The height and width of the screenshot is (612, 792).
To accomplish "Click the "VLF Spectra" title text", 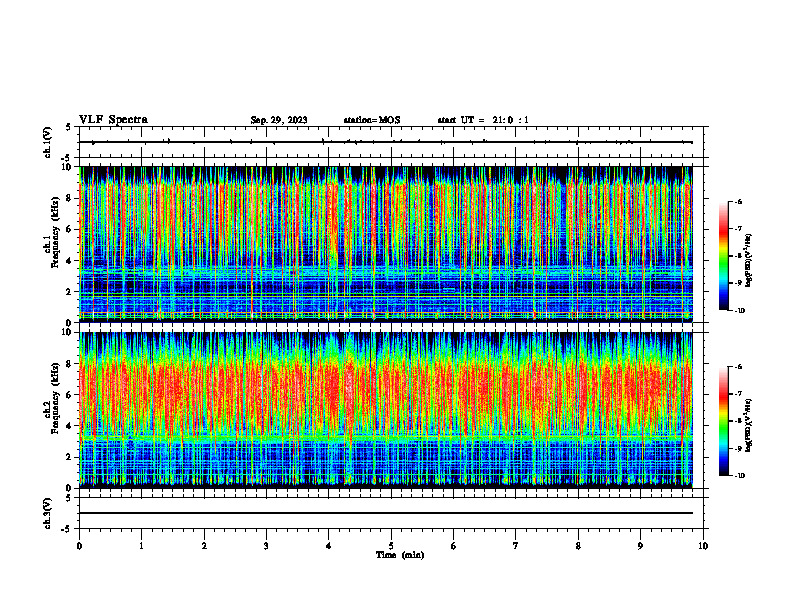I will coord(113,120).
